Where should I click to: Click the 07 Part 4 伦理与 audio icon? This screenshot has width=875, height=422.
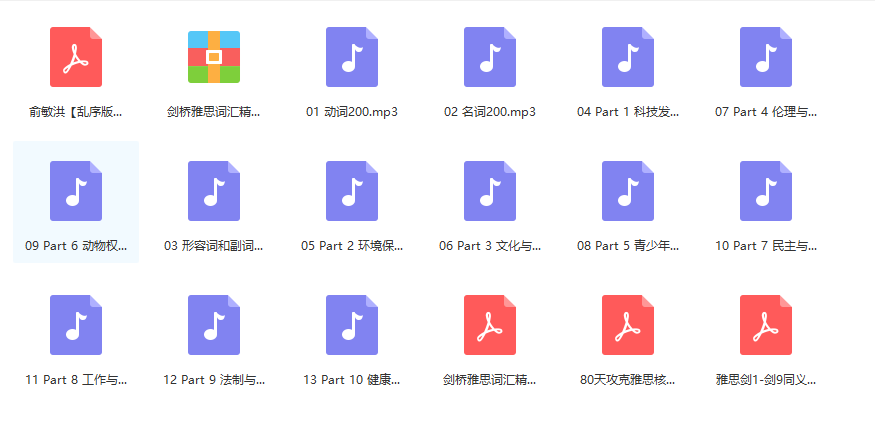(766, 57)
